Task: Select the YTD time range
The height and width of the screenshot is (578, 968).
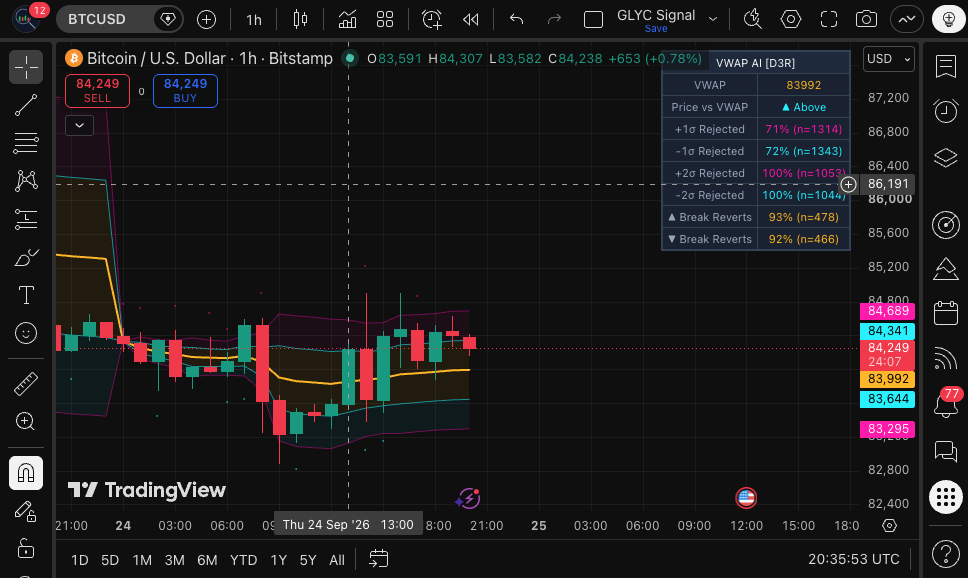Action: (243, 560)
